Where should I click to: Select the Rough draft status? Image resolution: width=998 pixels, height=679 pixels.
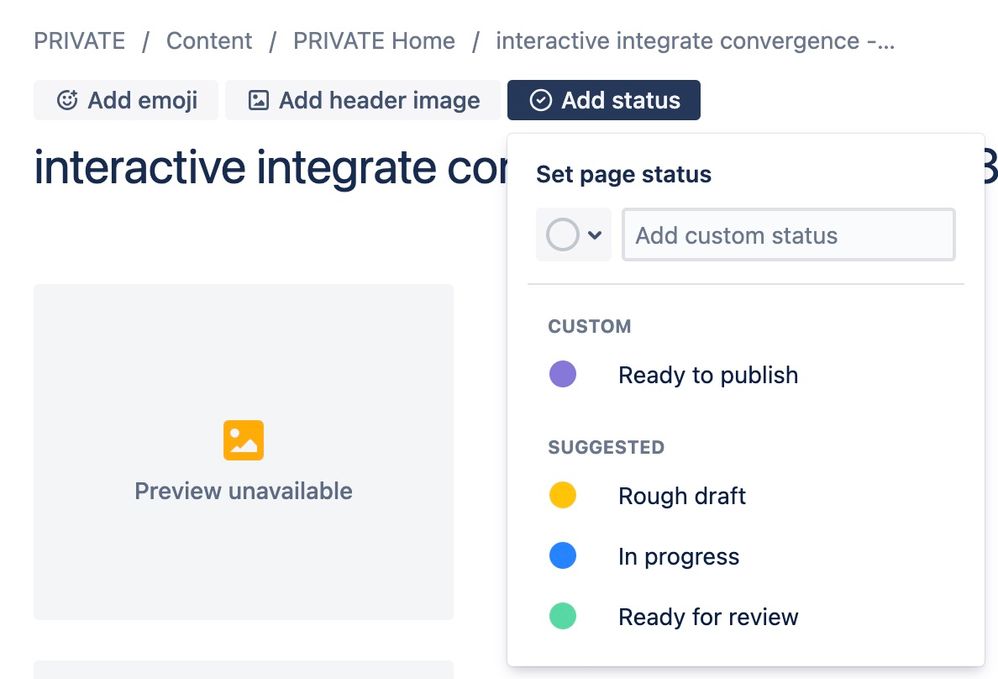pos(682,496)
